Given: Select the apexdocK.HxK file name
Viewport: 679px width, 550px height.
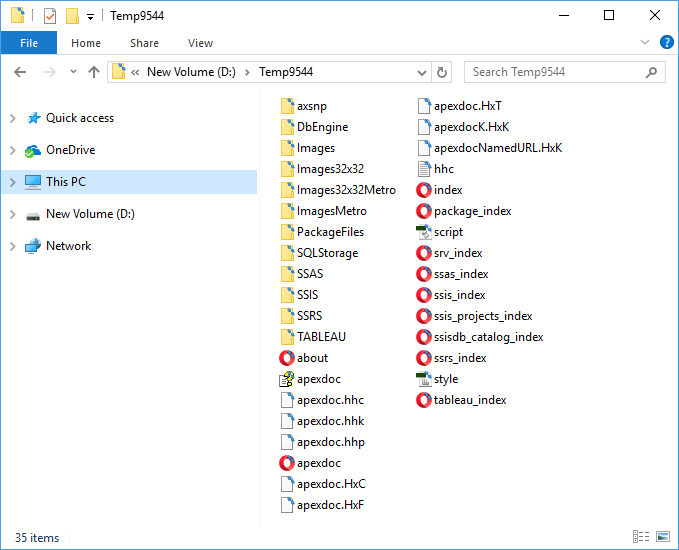Looking at the screenshot, I should [472, 127].
